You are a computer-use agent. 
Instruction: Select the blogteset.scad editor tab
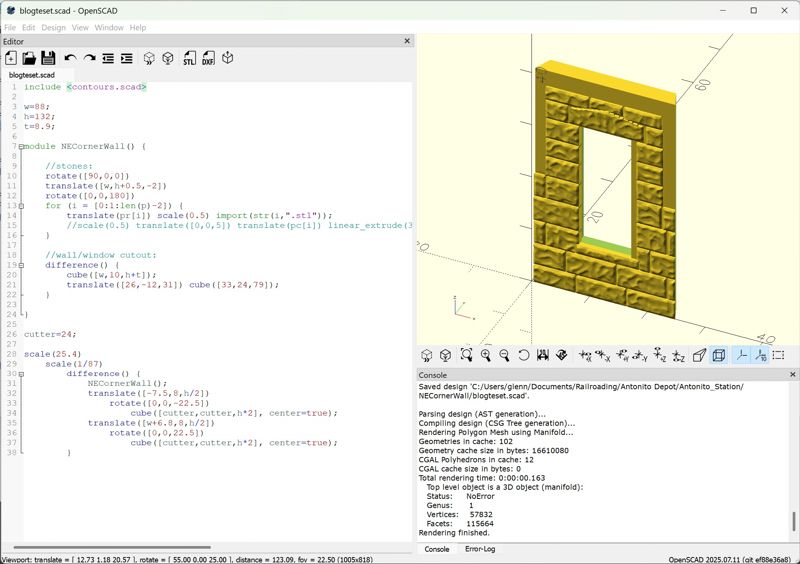(32, 75)
